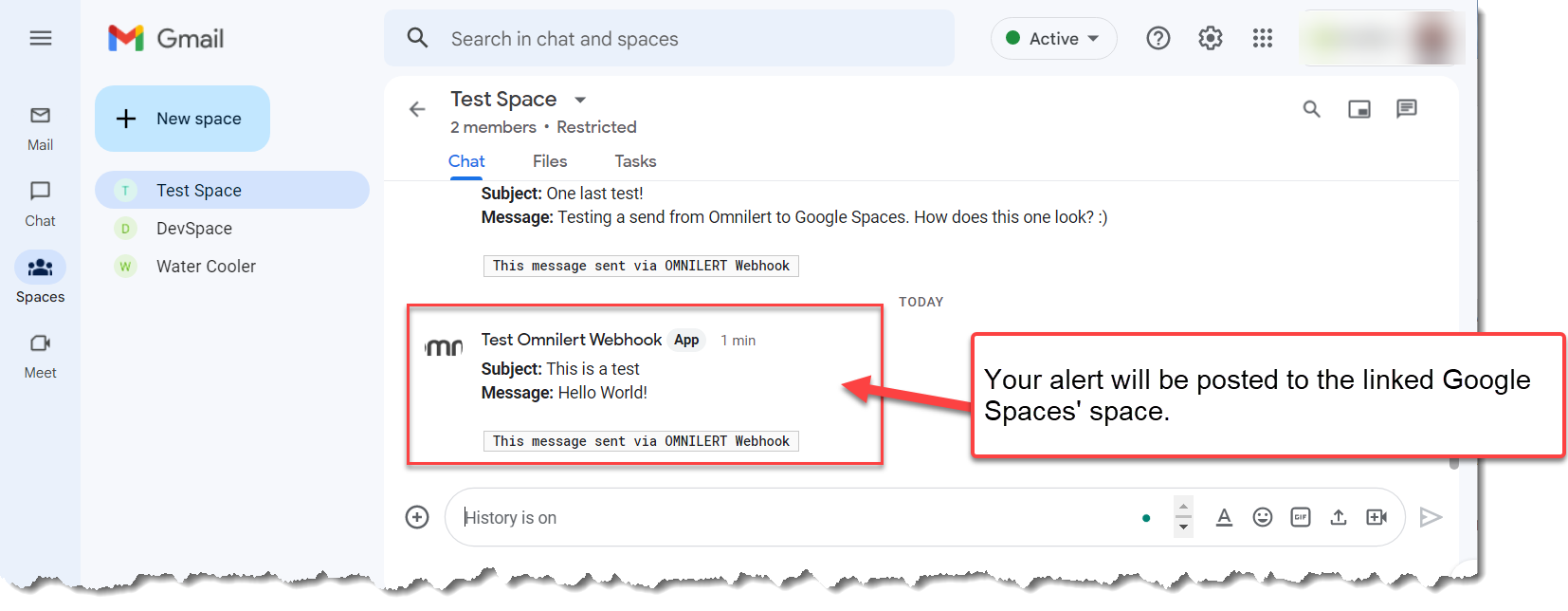Send the message with the send arrow
Viewport: 1568px width, 611px height.
1431,517
